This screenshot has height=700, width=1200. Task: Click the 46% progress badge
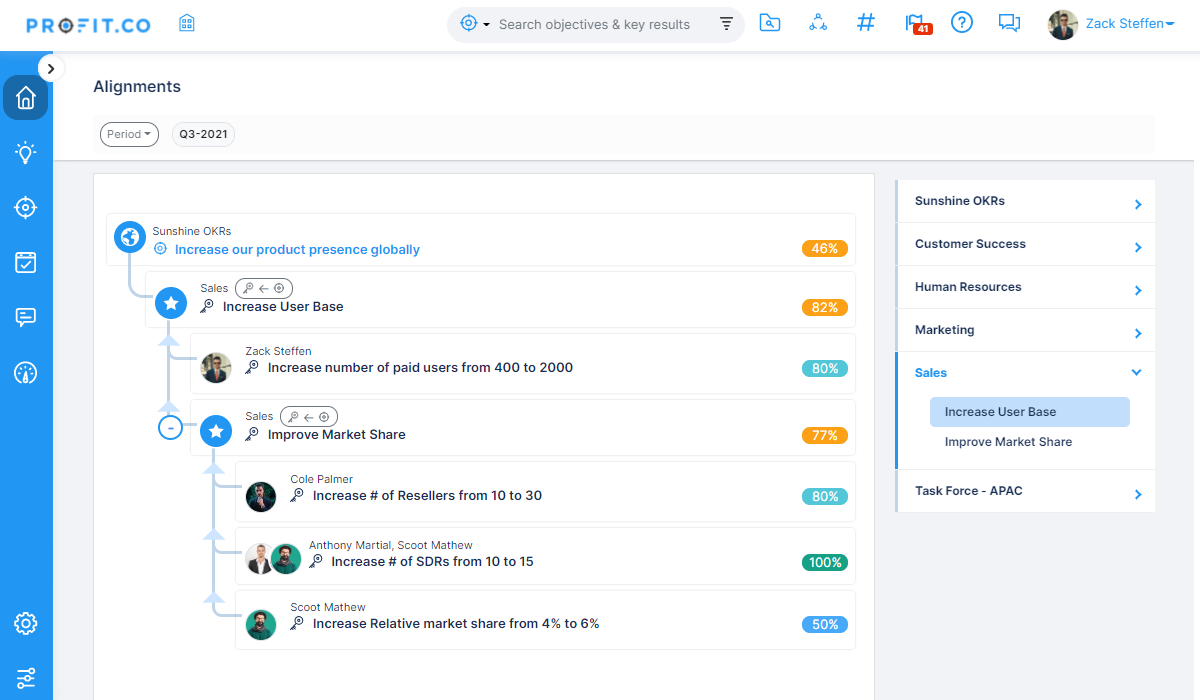click(x=824, y=248)
